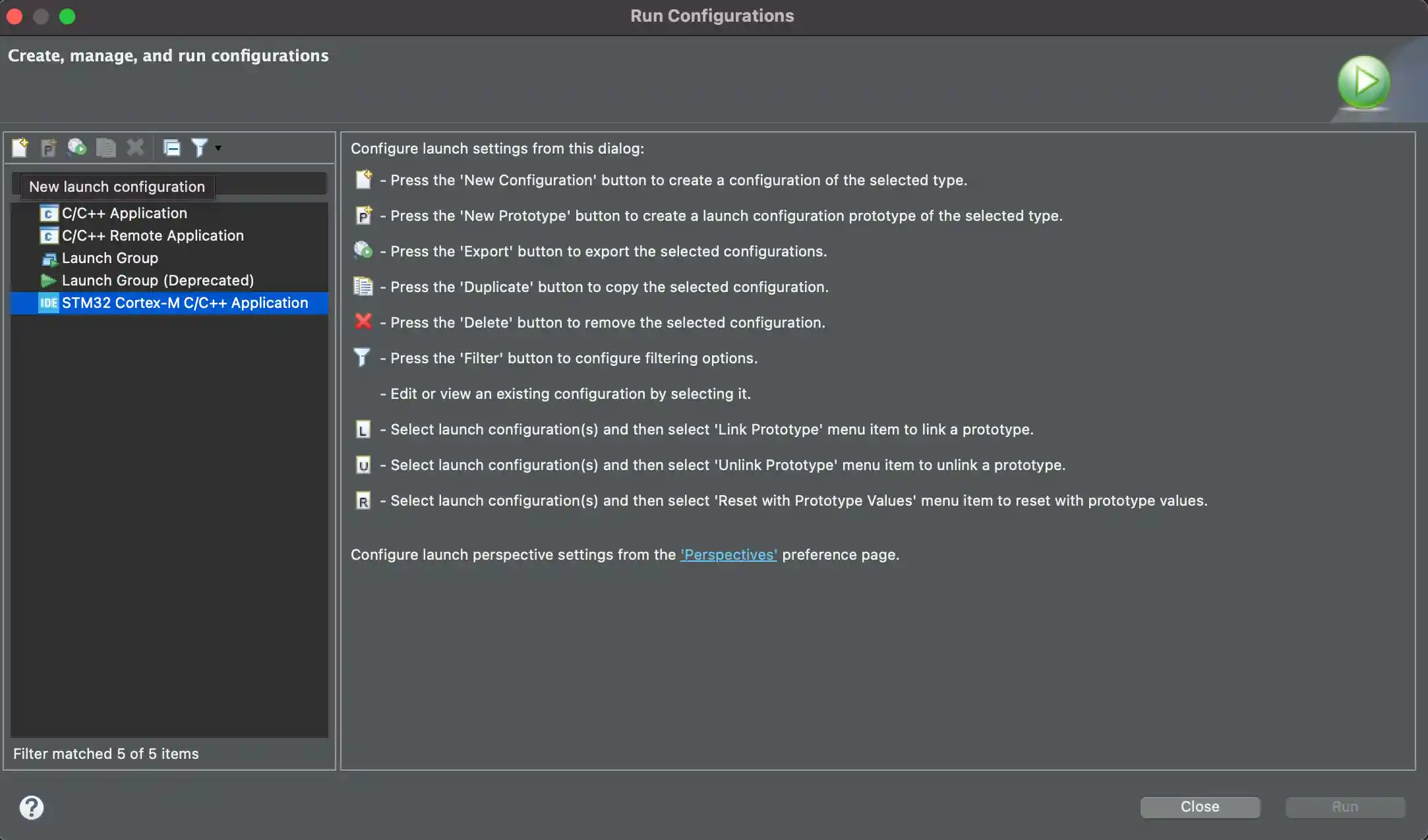Collapse all items in the configuration tree
Viewport: 1428px width, 840px height.
point(171,147)
